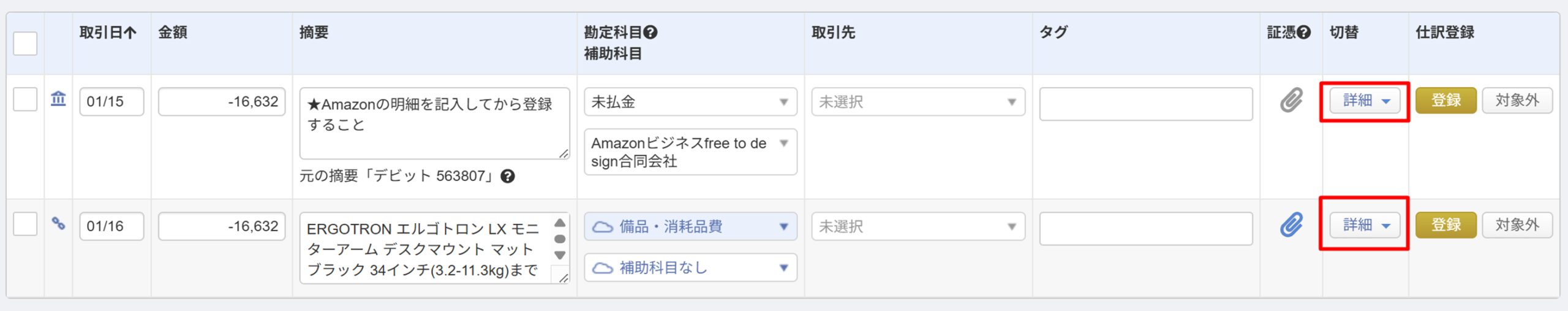Check the checkbox for the 01/16 transaction
Viewport: 1568px width, 311px height.
25,224
